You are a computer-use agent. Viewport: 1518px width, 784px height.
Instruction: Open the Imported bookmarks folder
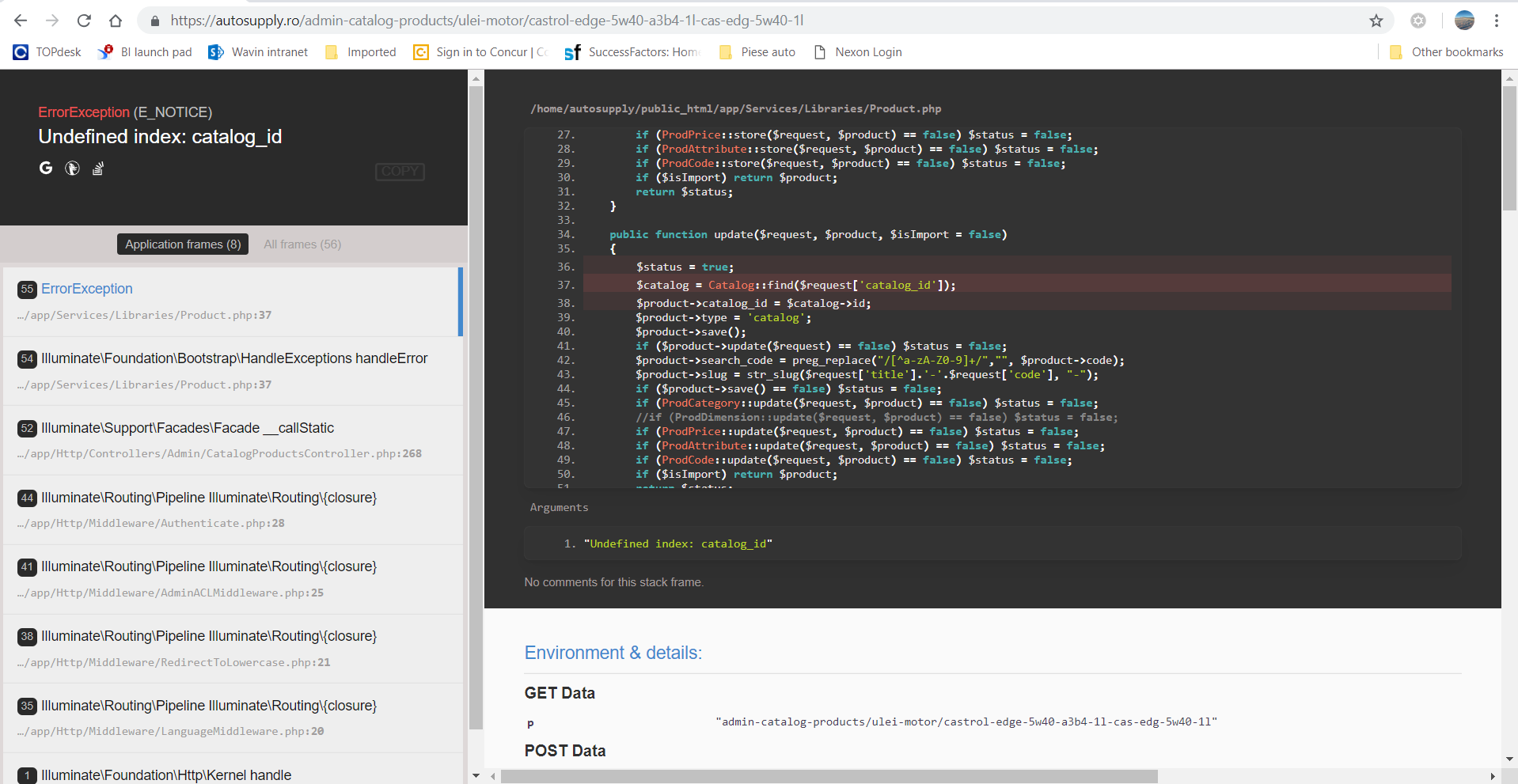pos(360,52)
